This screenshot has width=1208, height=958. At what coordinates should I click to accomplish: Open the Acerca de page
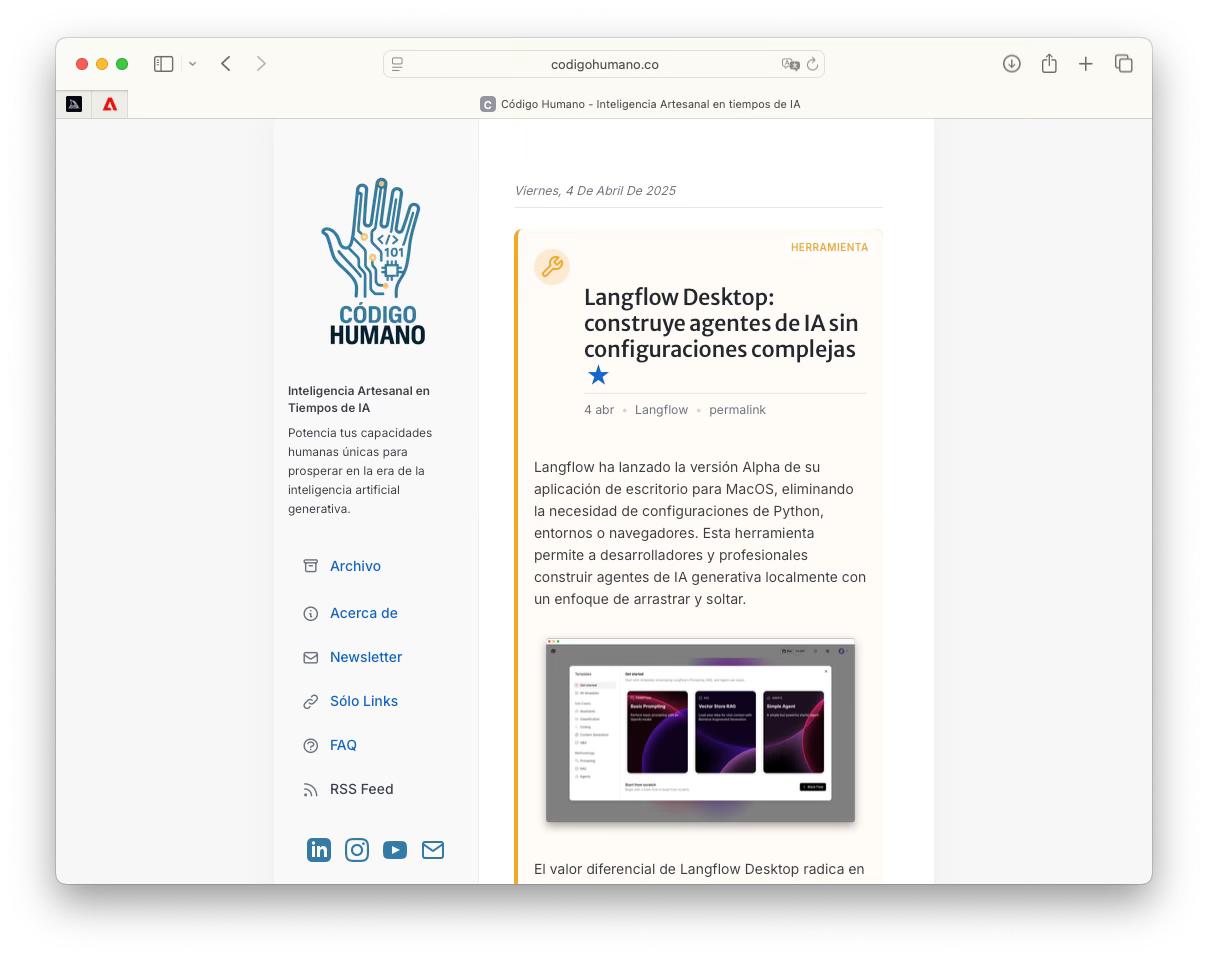point(364,613)
